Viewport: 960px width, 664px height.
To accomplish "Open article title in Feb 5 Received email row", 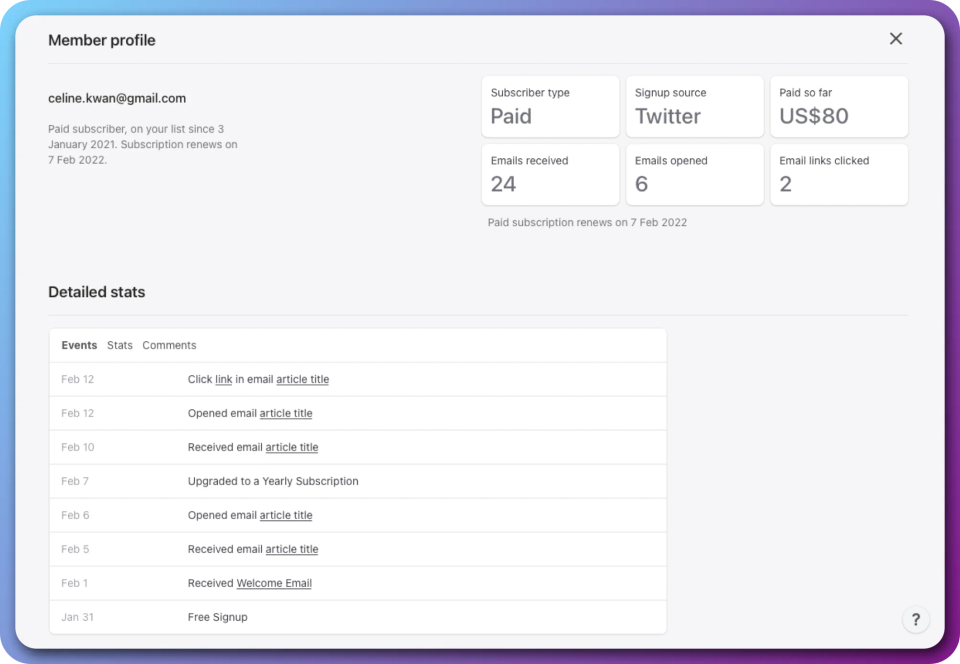I will [x=292, y=550].
